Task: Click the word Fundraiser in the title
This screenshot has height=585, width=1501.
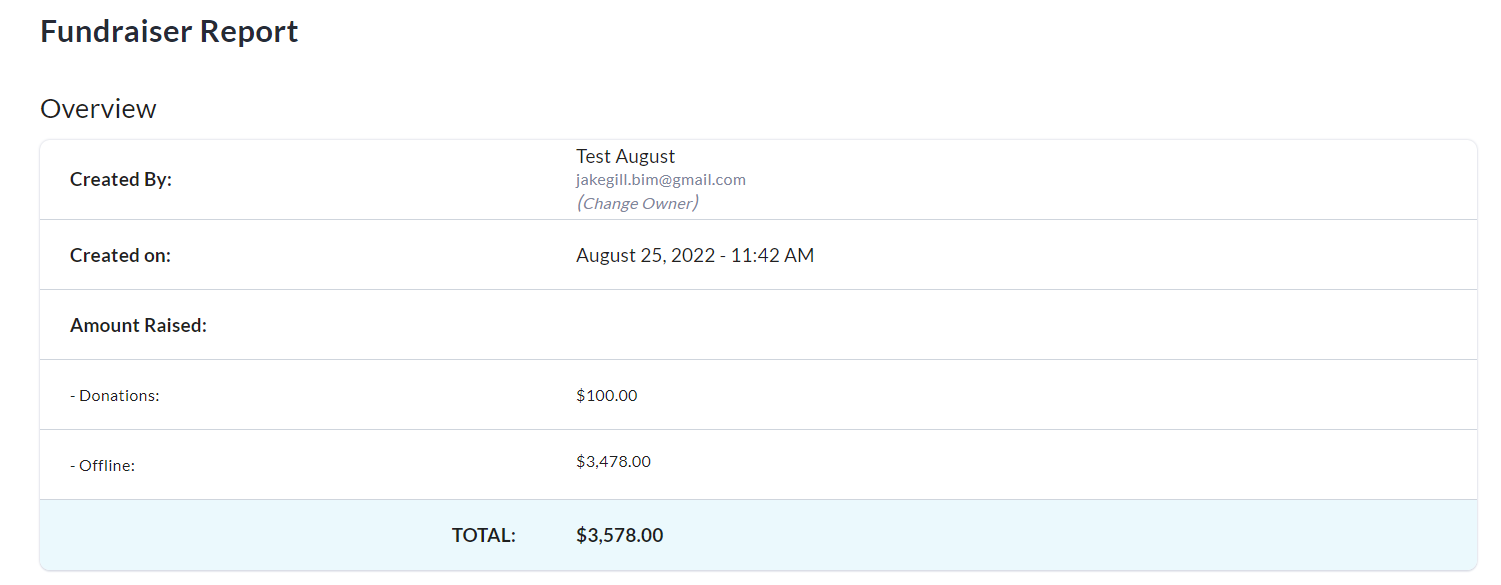Action: (116, 31)
